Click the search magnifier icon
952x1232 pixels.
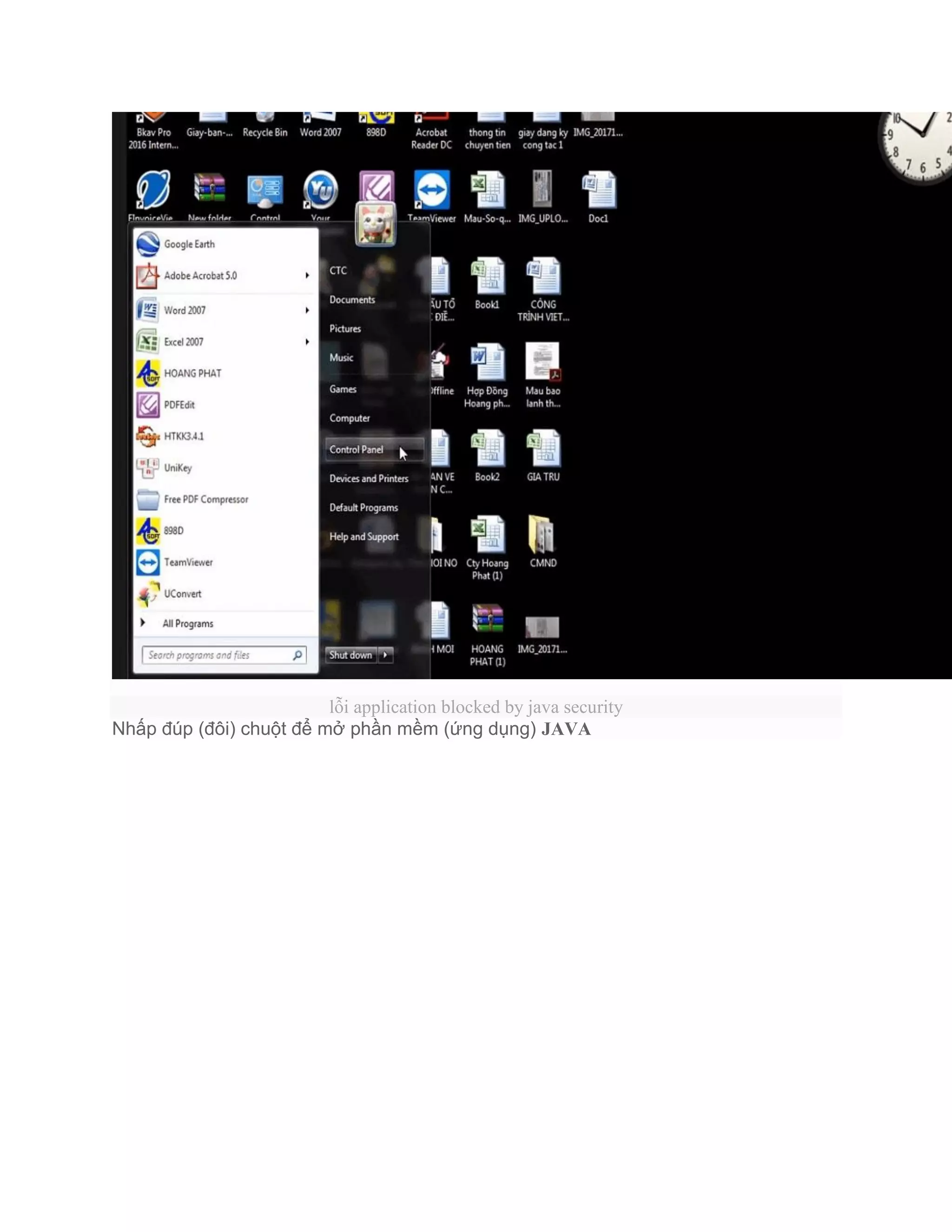click(x=297, y=655)
